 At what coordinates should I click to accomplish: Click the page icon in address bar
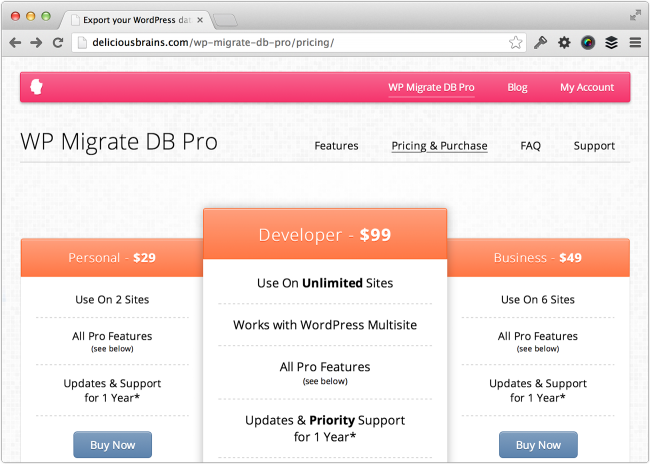tap(82, 42)
